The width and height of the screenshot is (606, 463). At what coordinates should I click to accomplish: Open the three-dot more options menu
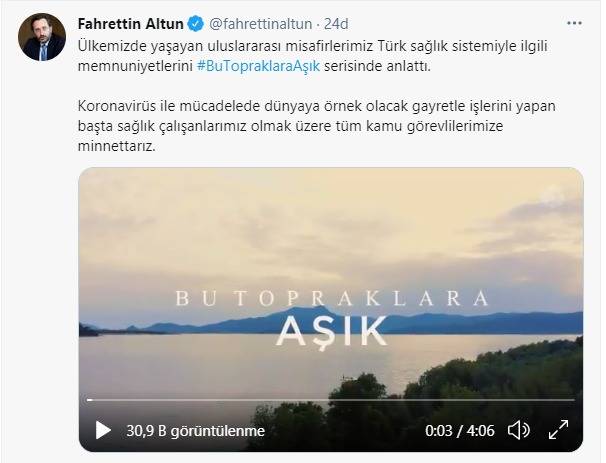click(574, 24)
